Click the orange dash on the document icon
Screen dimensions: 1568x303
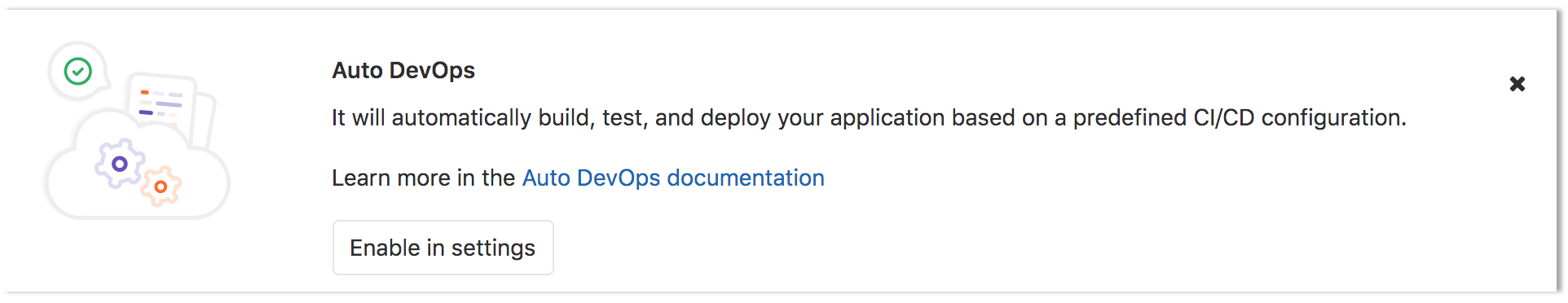tap(144, 92)
